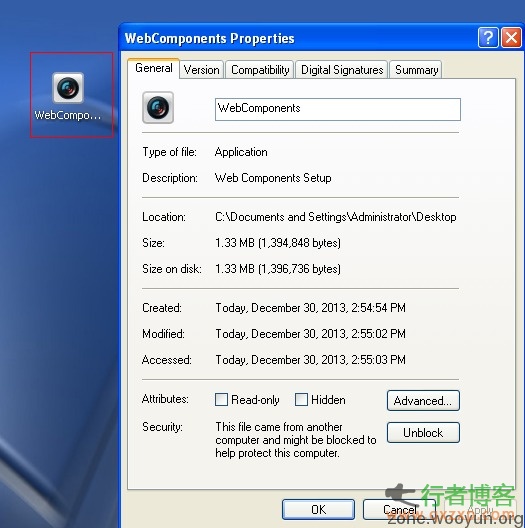
Task: Click the Unblock security button
Action: point(423,433)
